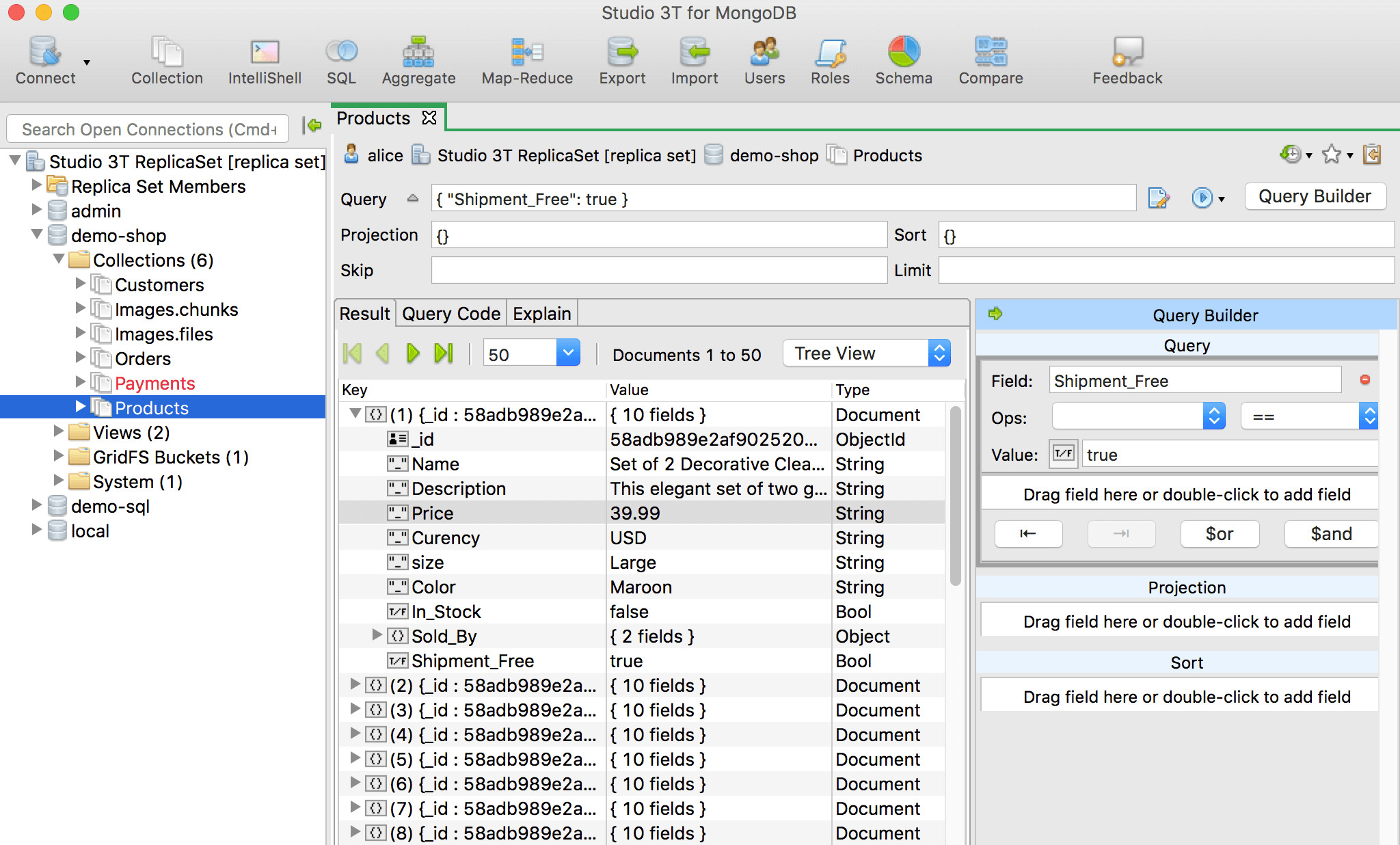This screenshot has width=1400, height=845.
Task: Add an $and condition group
Action: tap(1331, 533)
